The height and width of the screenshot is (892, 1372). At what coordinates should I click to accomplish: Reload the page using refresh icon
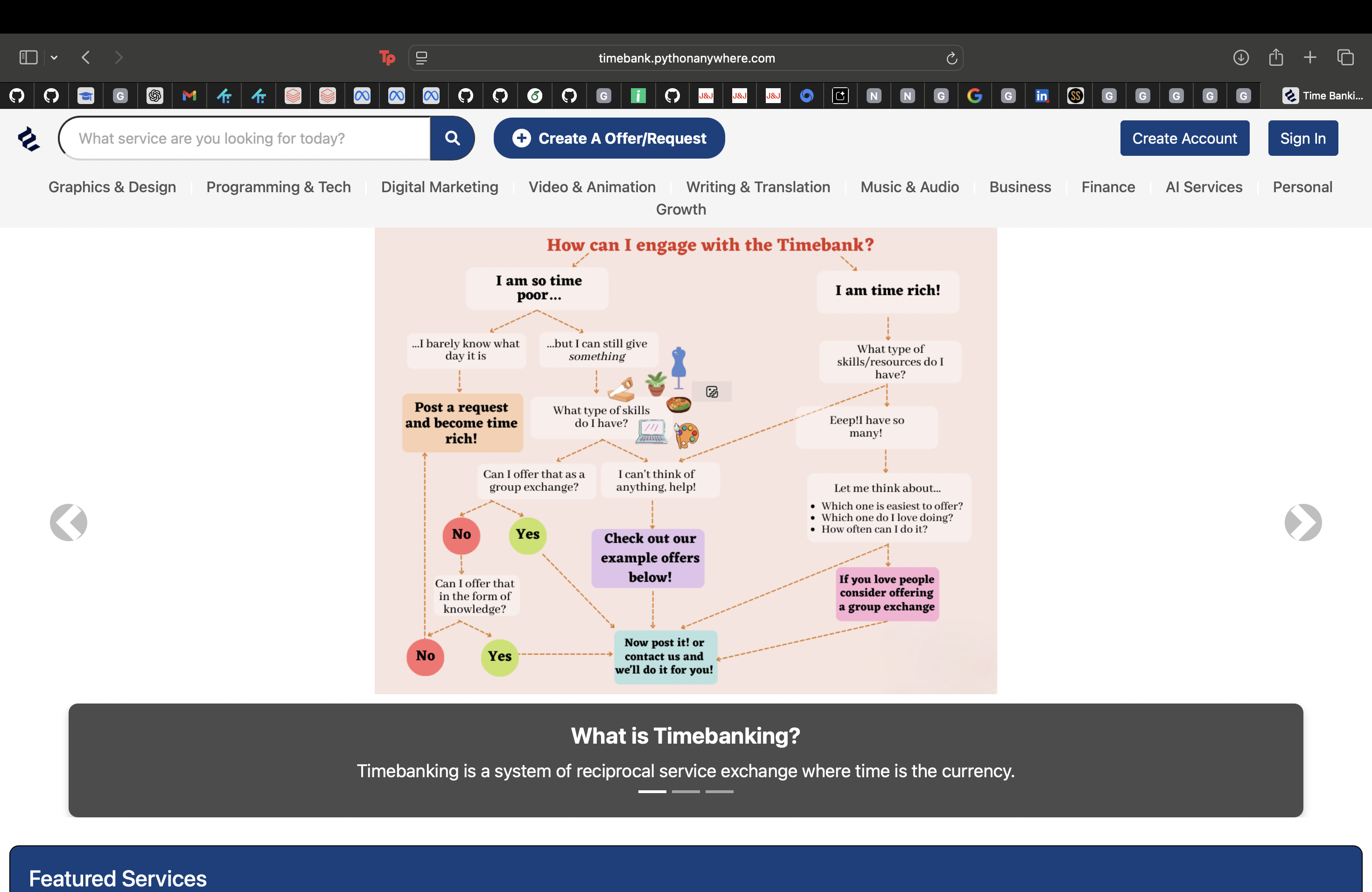951,58
